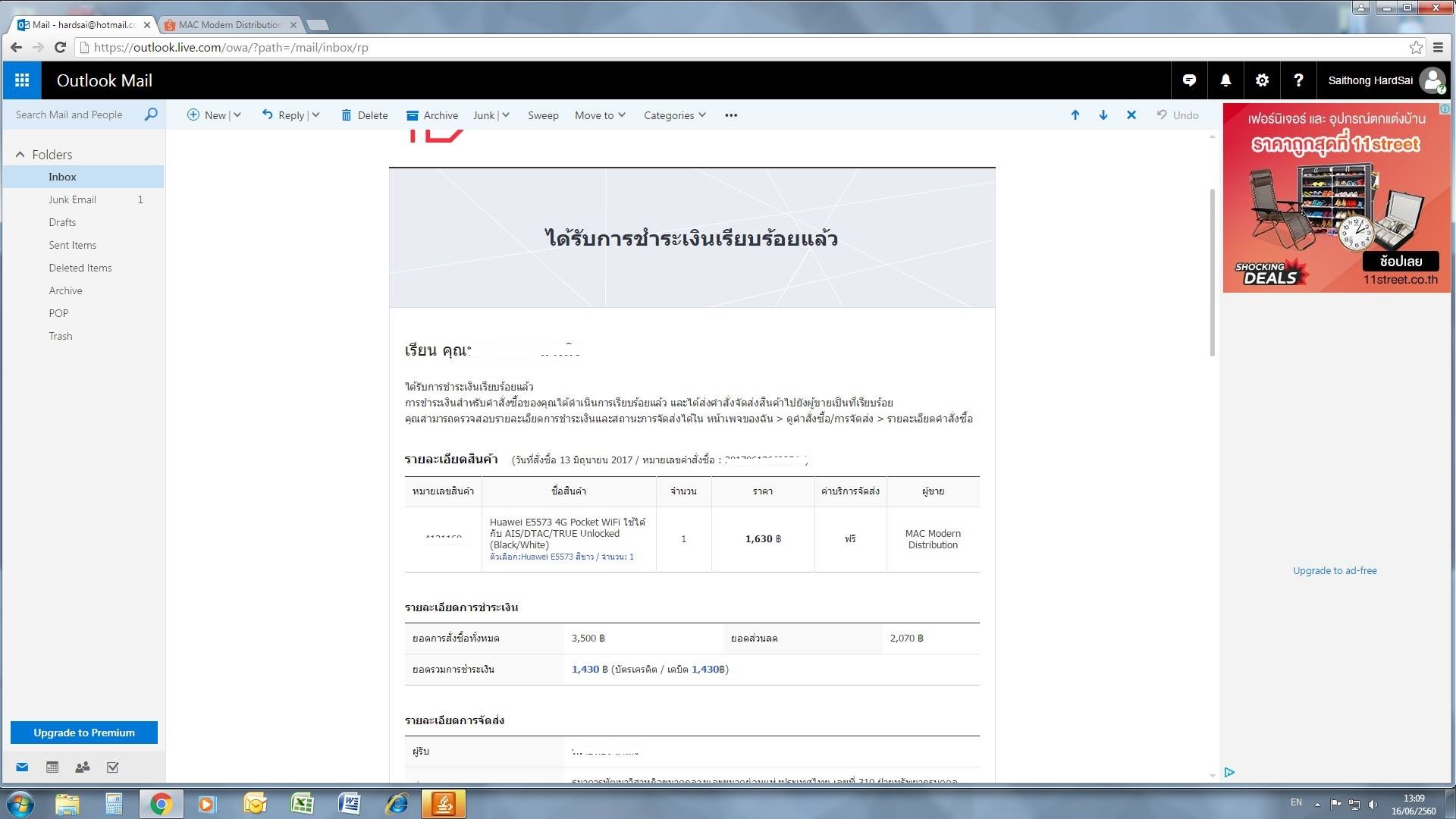Switch to People module icon
Screen dimensions: 1456x819
click(x=83, y=767)
